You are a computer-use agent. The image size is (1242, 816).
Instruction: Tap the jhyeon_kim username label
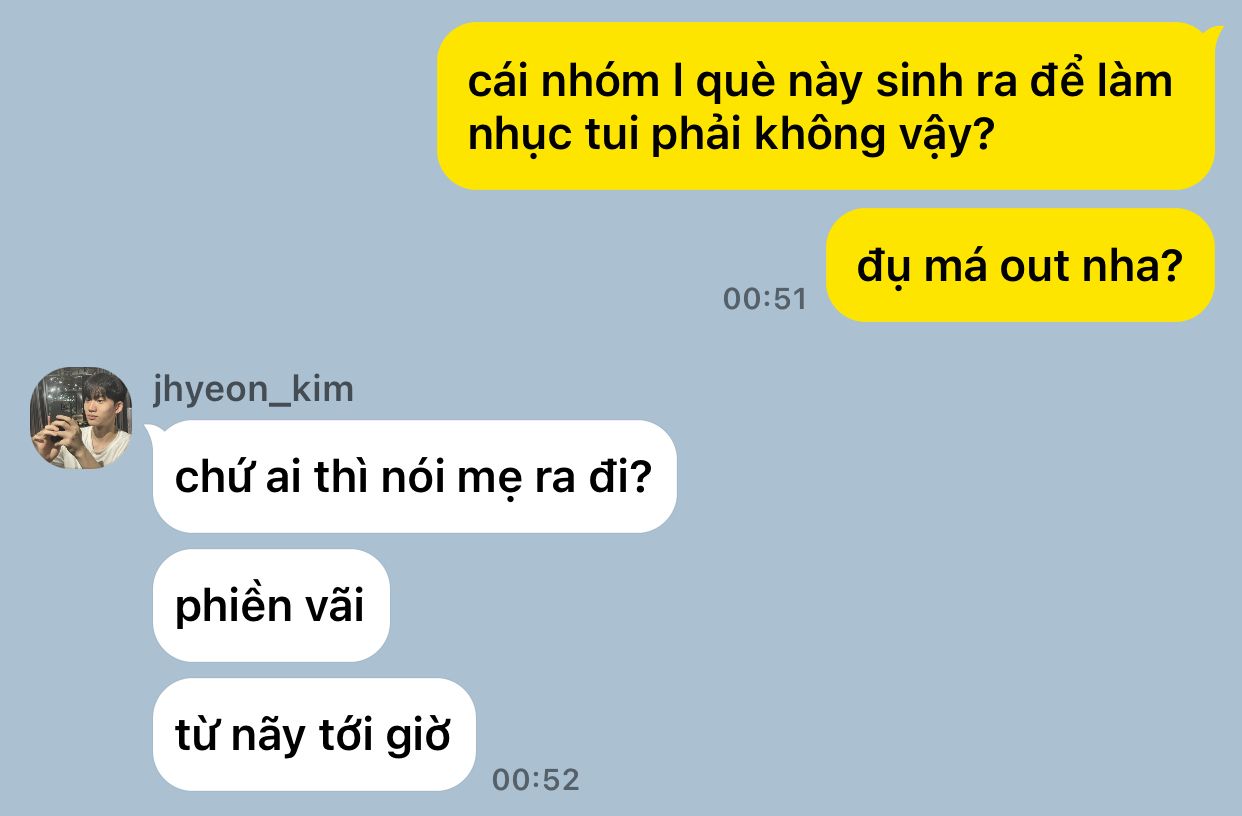(253, 388)
